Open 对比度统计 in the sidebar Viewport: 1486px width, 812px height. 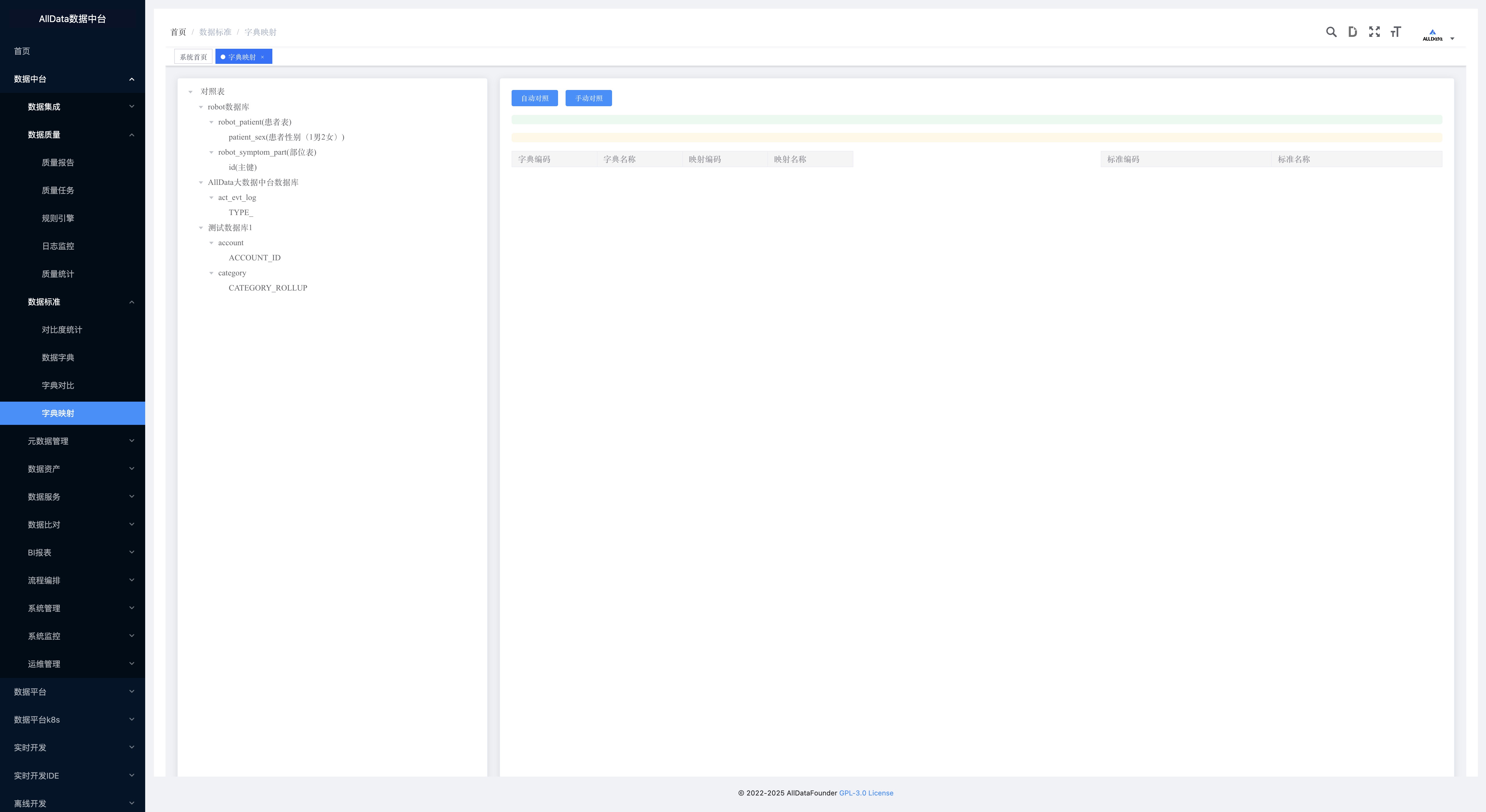click(73, 329)
